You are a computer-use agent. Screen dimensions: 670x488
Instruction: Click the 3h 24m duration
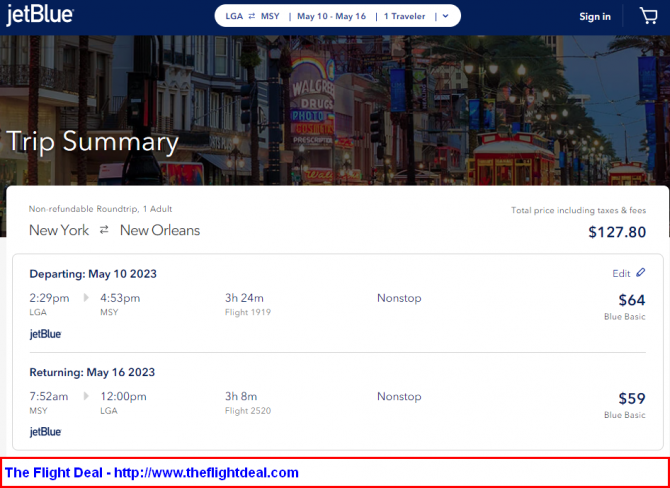[x=244, y=298]
